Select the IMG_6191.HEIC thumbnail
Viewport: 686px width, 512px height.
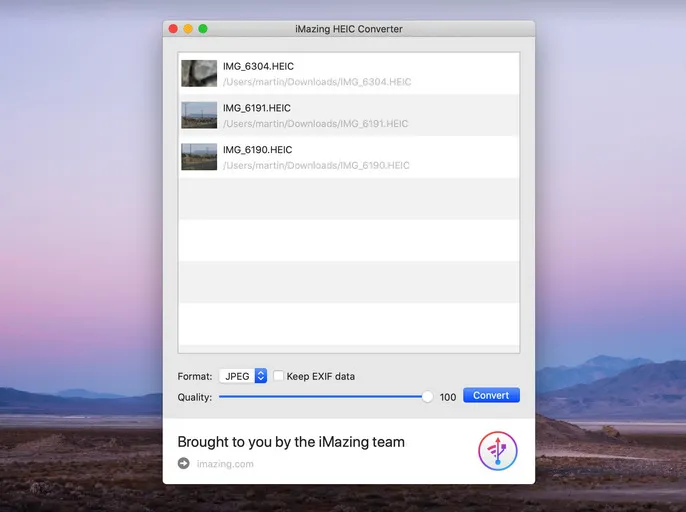point(199,115)
